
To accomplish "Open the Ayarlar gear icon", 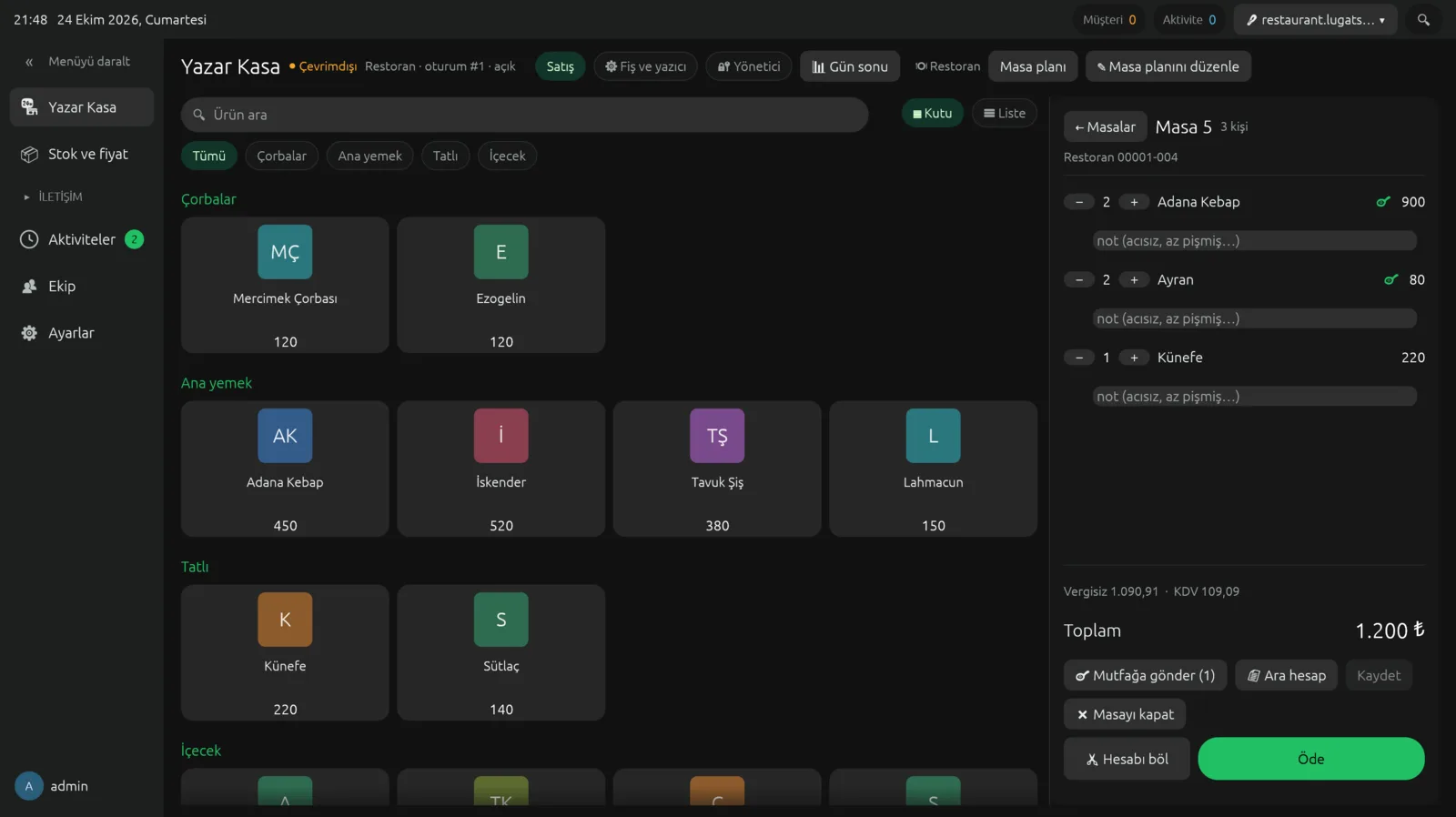I will coord(29,333).
